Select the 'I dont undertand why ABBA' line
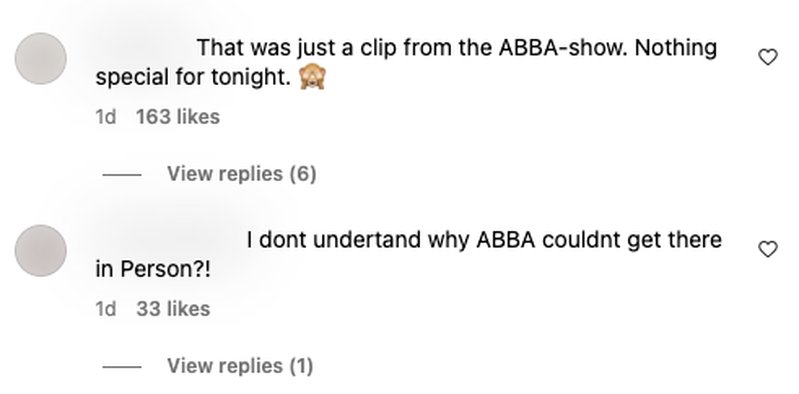 click(x=484, y=240)
